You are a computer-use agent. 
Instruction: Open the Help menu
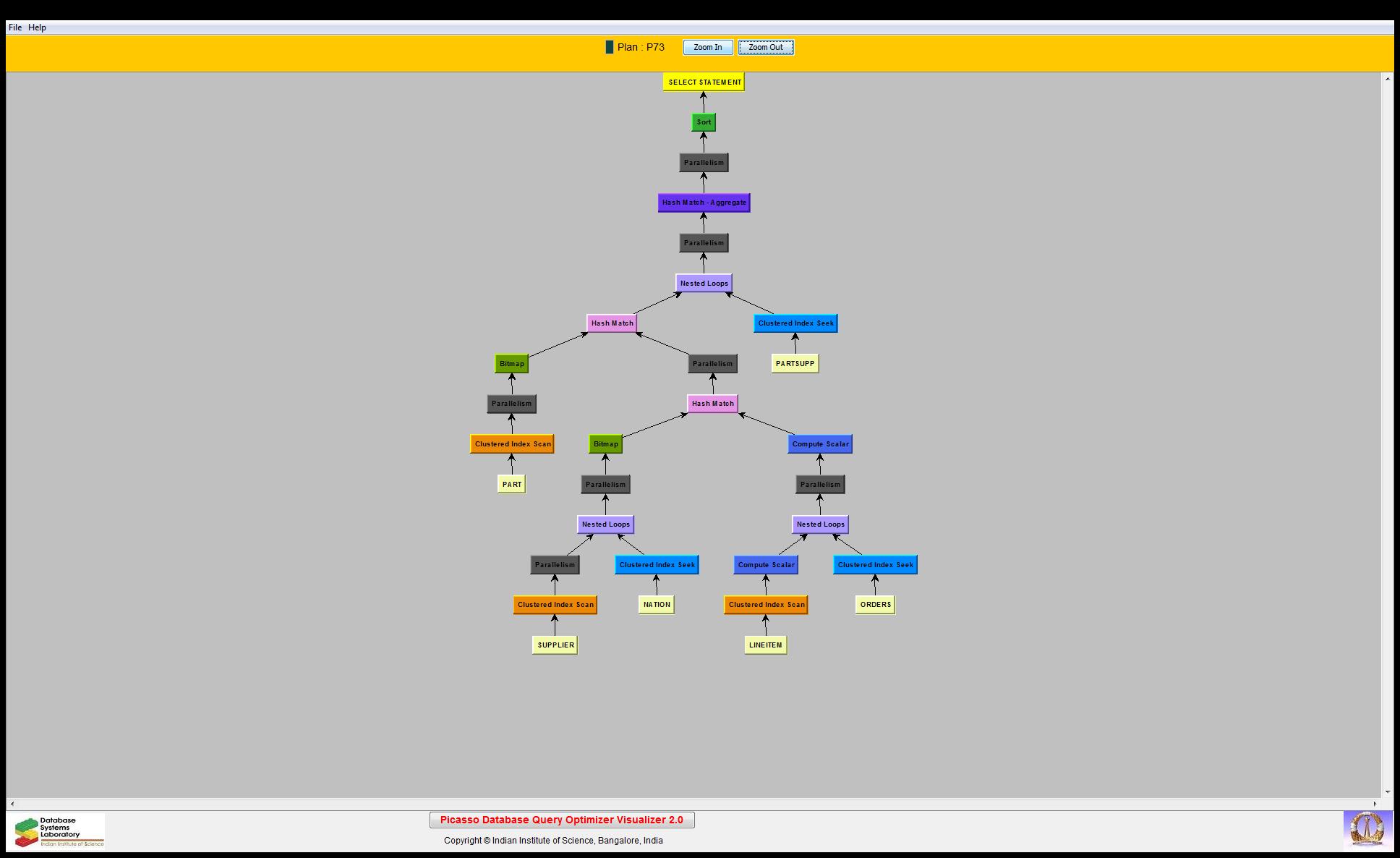point(37,27)
